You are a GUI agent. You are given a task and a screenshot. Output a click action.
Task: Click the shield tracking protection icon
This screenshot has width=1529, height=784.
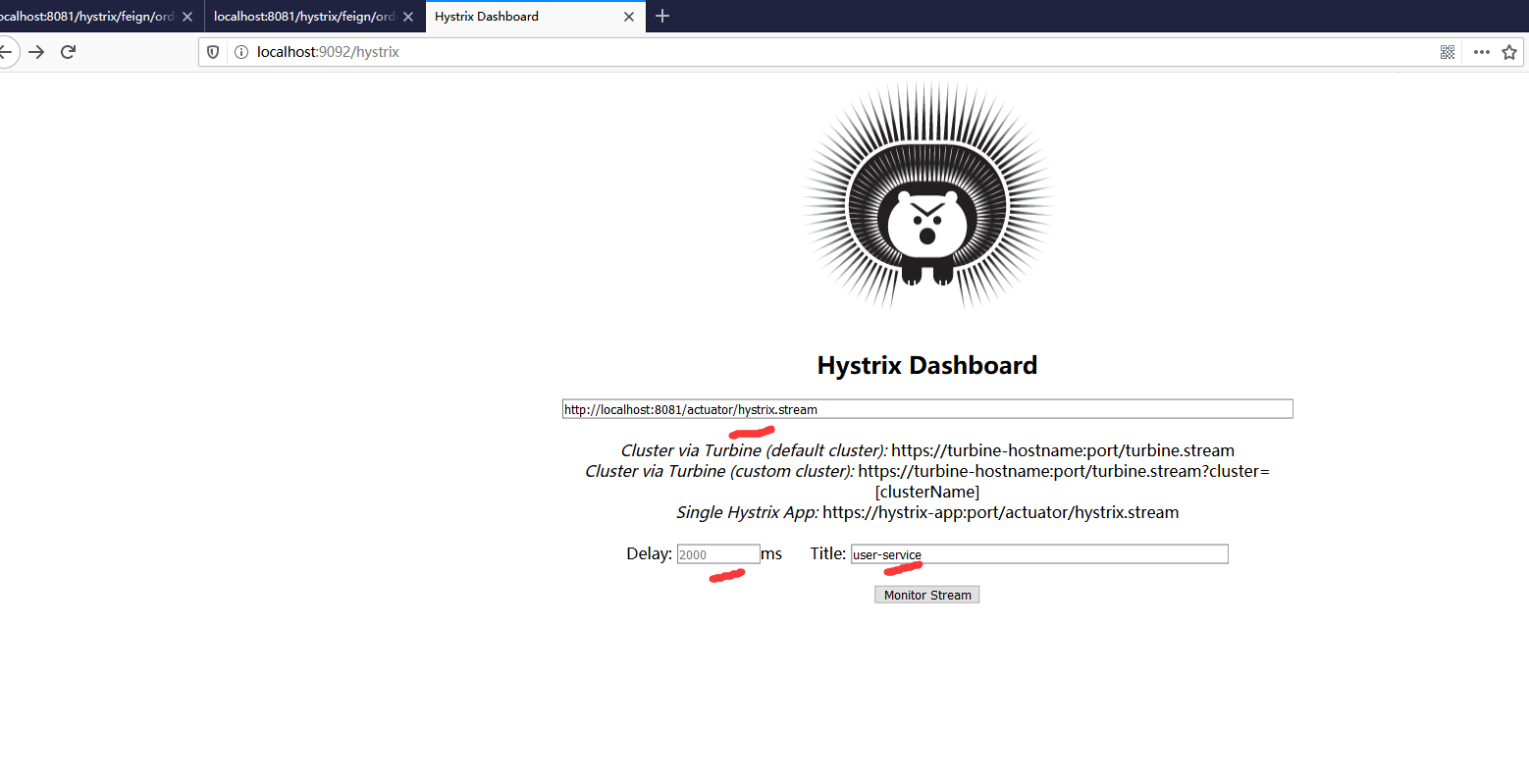[213, 52]
